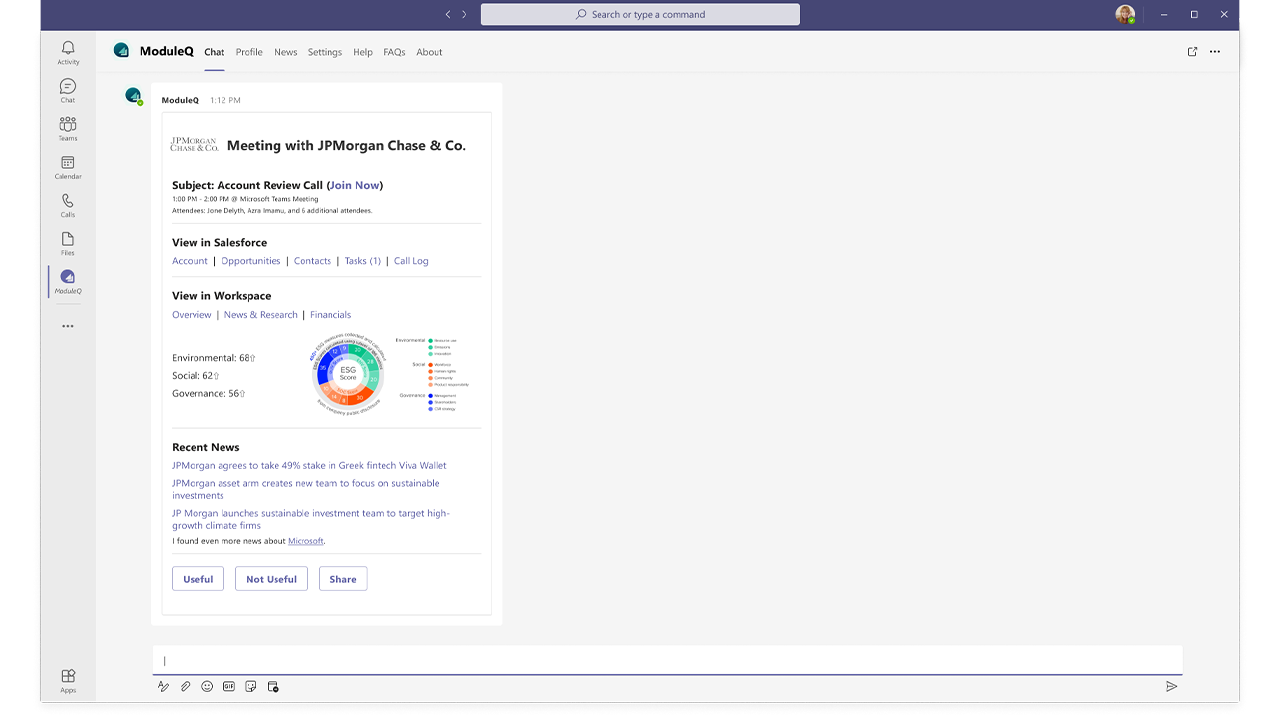The image size is (1280, 720).
Task: Schedule a meeting from compose toolbar
Action: pyautogui.click(x=273, y=687)
